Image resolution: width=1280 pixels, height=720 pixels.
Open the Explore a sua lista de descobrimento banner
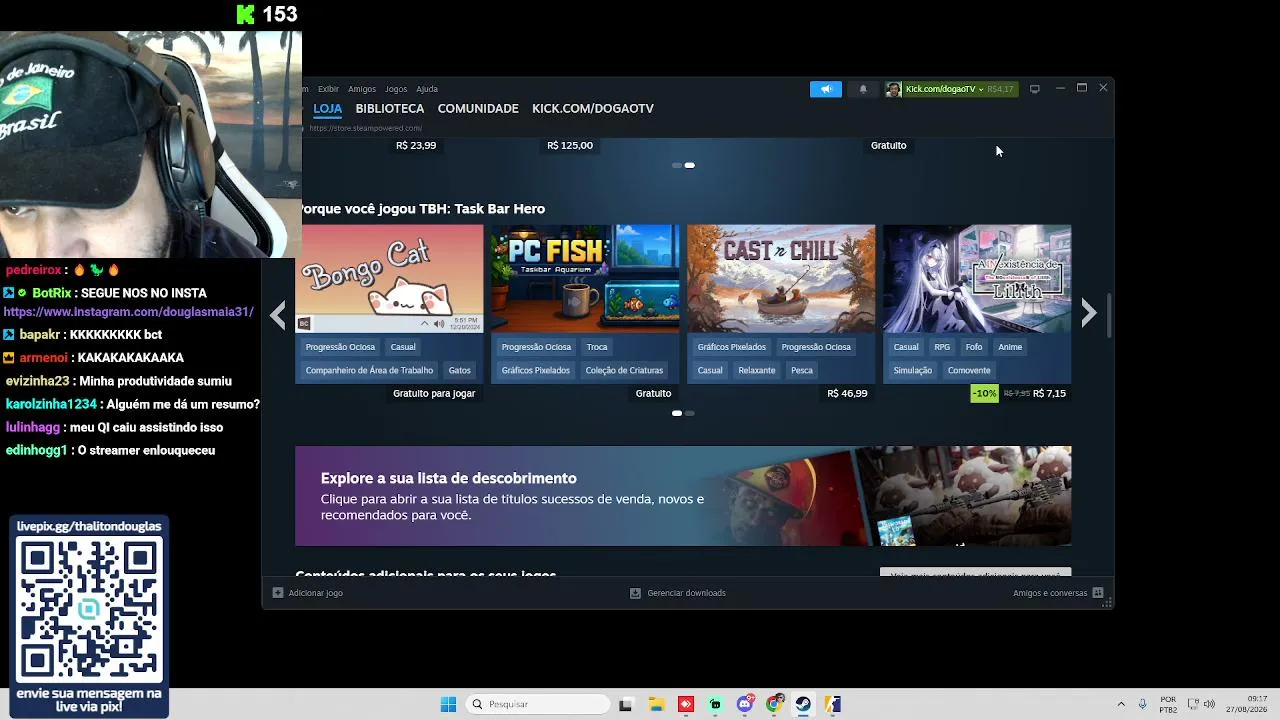point(683,496)
